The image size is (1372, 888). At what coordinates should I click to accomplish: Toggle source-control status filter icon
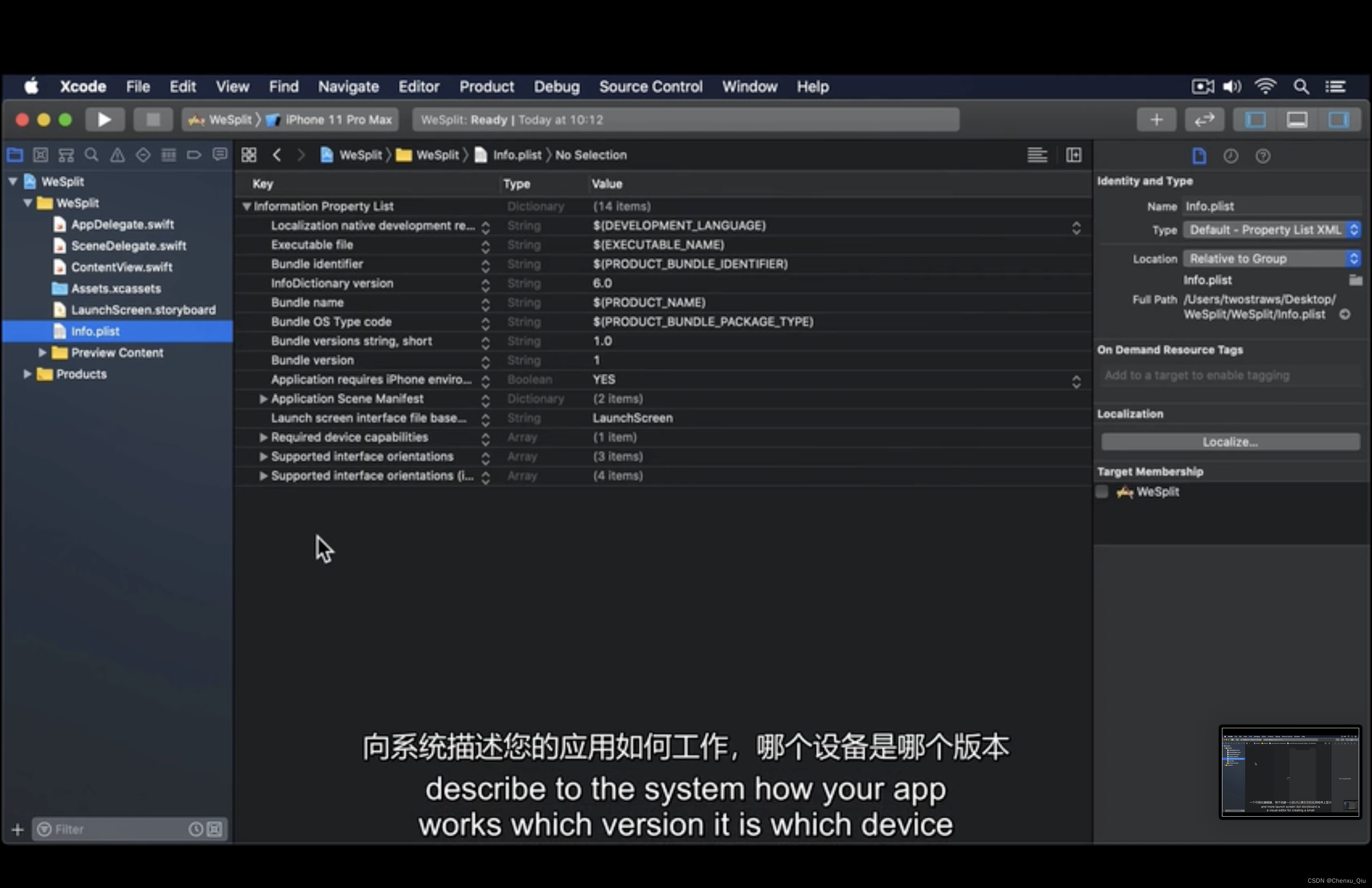click(215, 829)
